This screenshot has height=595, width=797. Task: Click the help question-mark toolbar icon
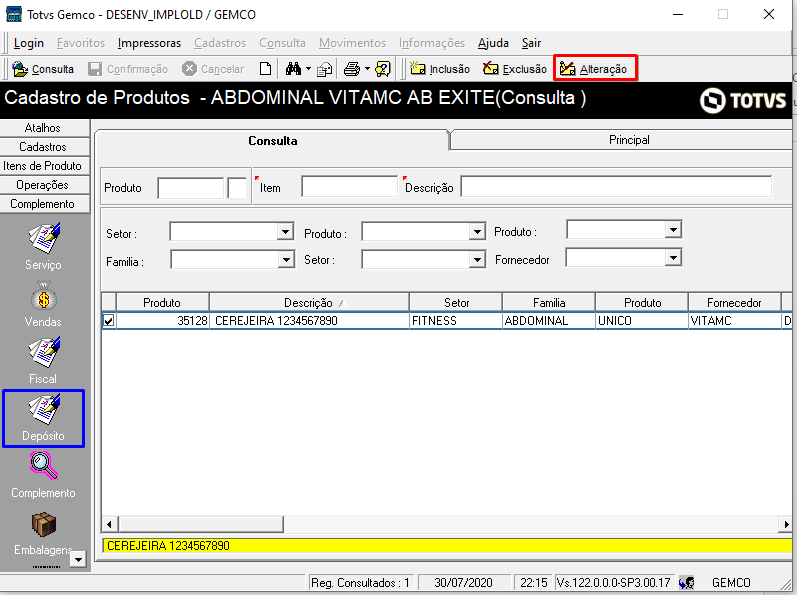(x=383, y=69)
